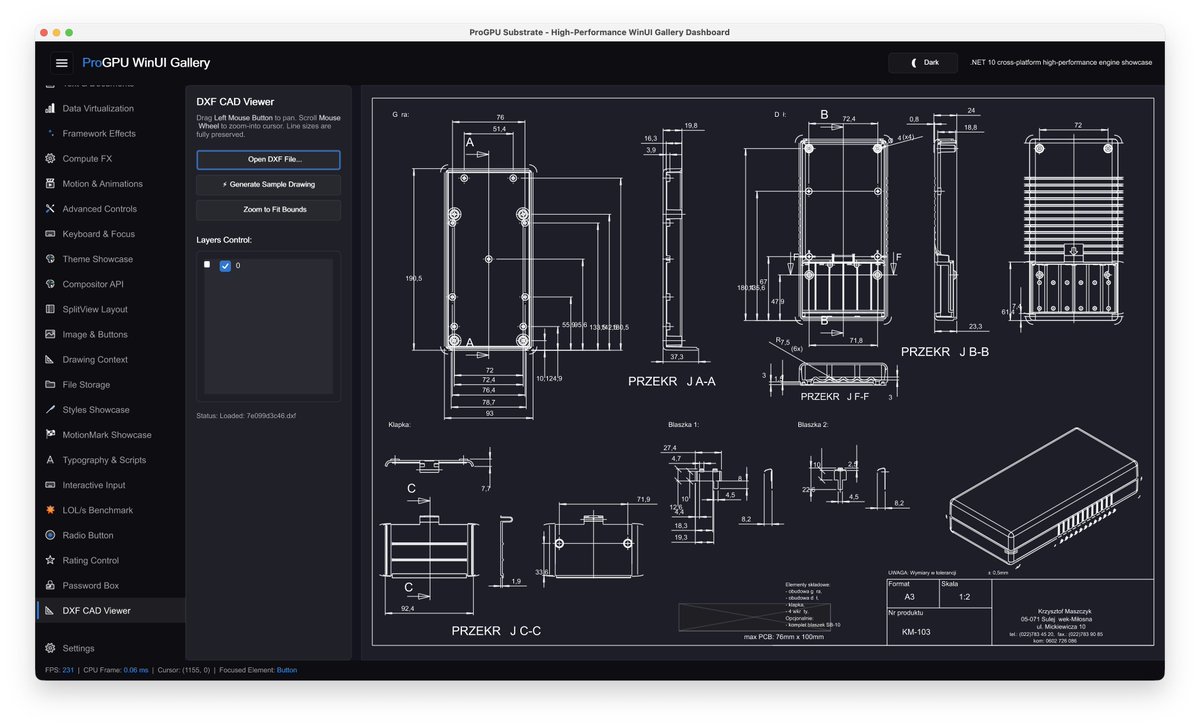The image size is (1200, 727).
Task: Tick the small white checkbox beside layer 0
Action: (207, 265)
